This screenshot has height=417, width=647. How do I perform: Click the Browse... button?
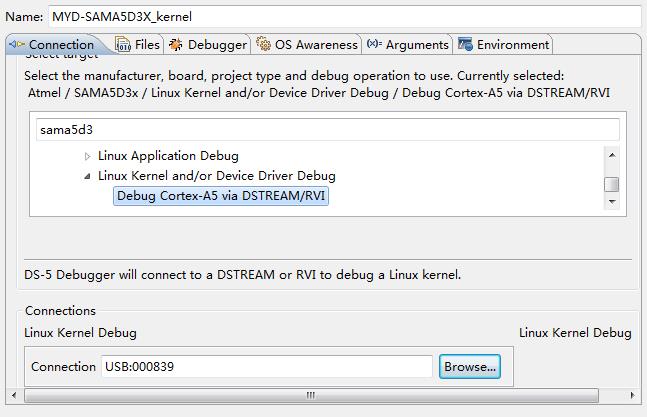(x=470, y=366)
